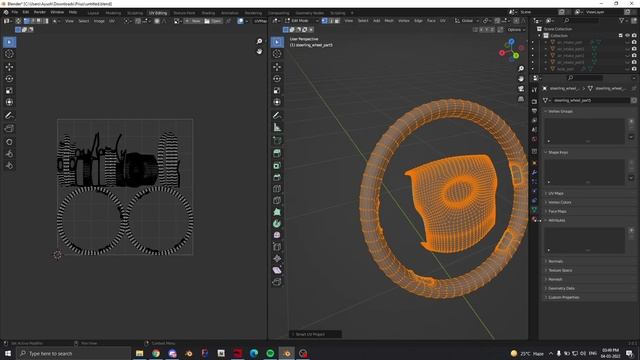
Task: Toggle camera view in the 3D viewport
Action: 521,89
